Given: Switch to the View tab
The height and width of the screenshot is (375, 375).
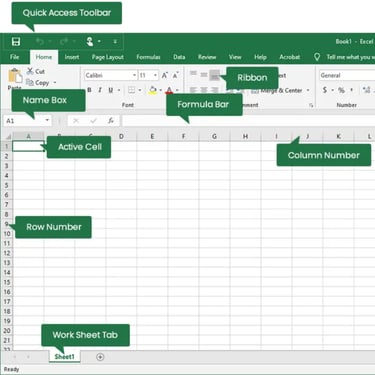Looking at the screenshot, I should tap(235, 57).
